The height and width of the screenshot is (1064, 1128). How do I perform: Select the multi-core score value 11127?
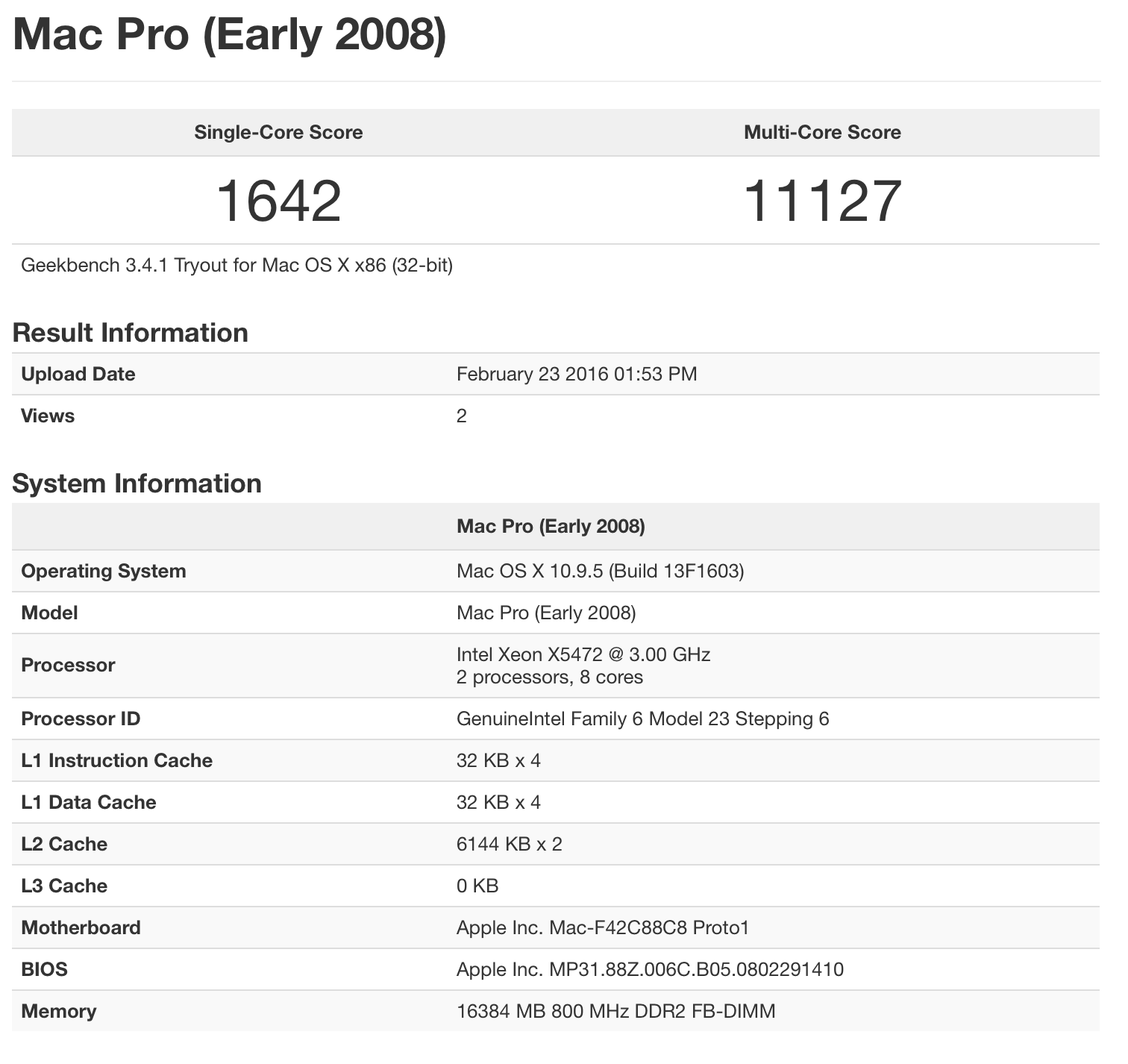[x=822, y=201]
